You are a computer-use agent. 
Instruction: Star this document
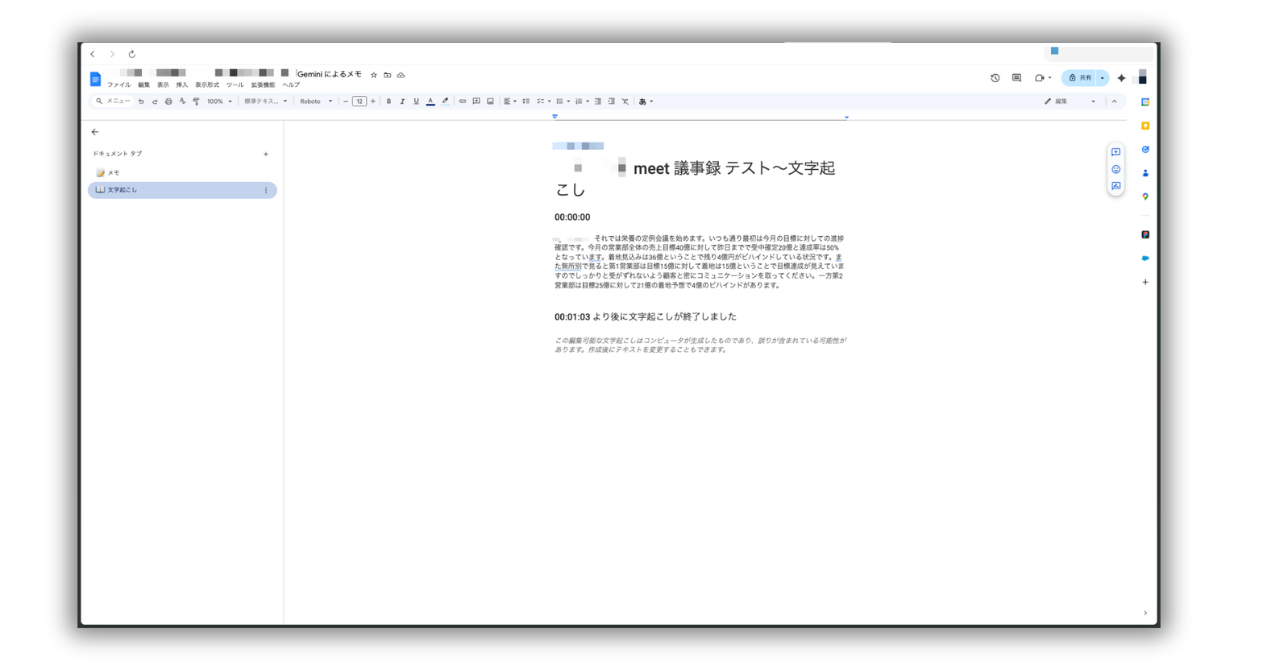tap(374, 75)
